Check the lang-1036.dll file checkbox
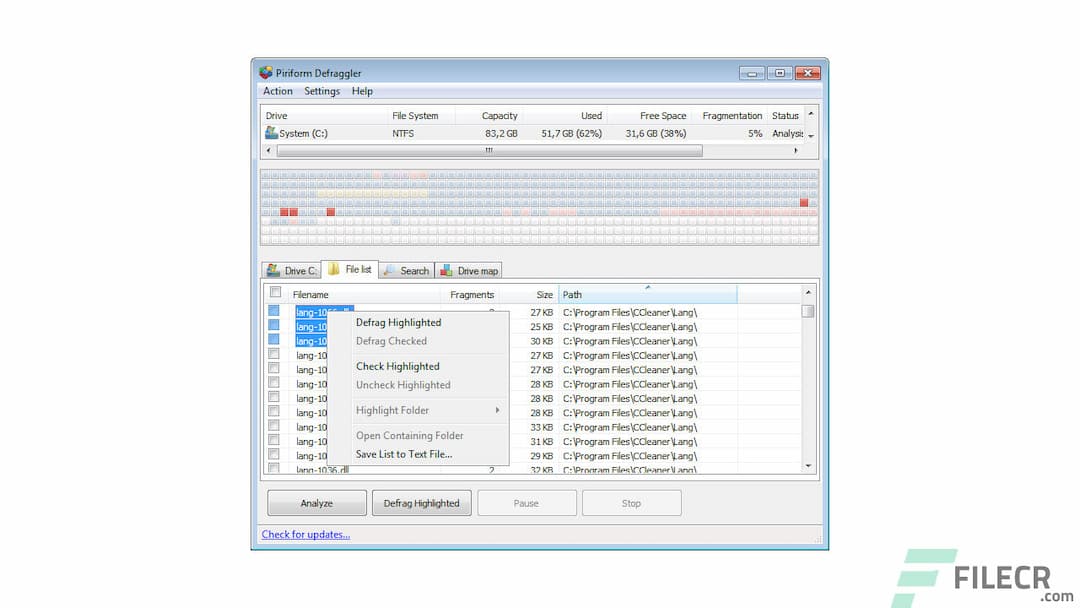1080x608 pixels. pyautogui.click(x=275, y=469)
